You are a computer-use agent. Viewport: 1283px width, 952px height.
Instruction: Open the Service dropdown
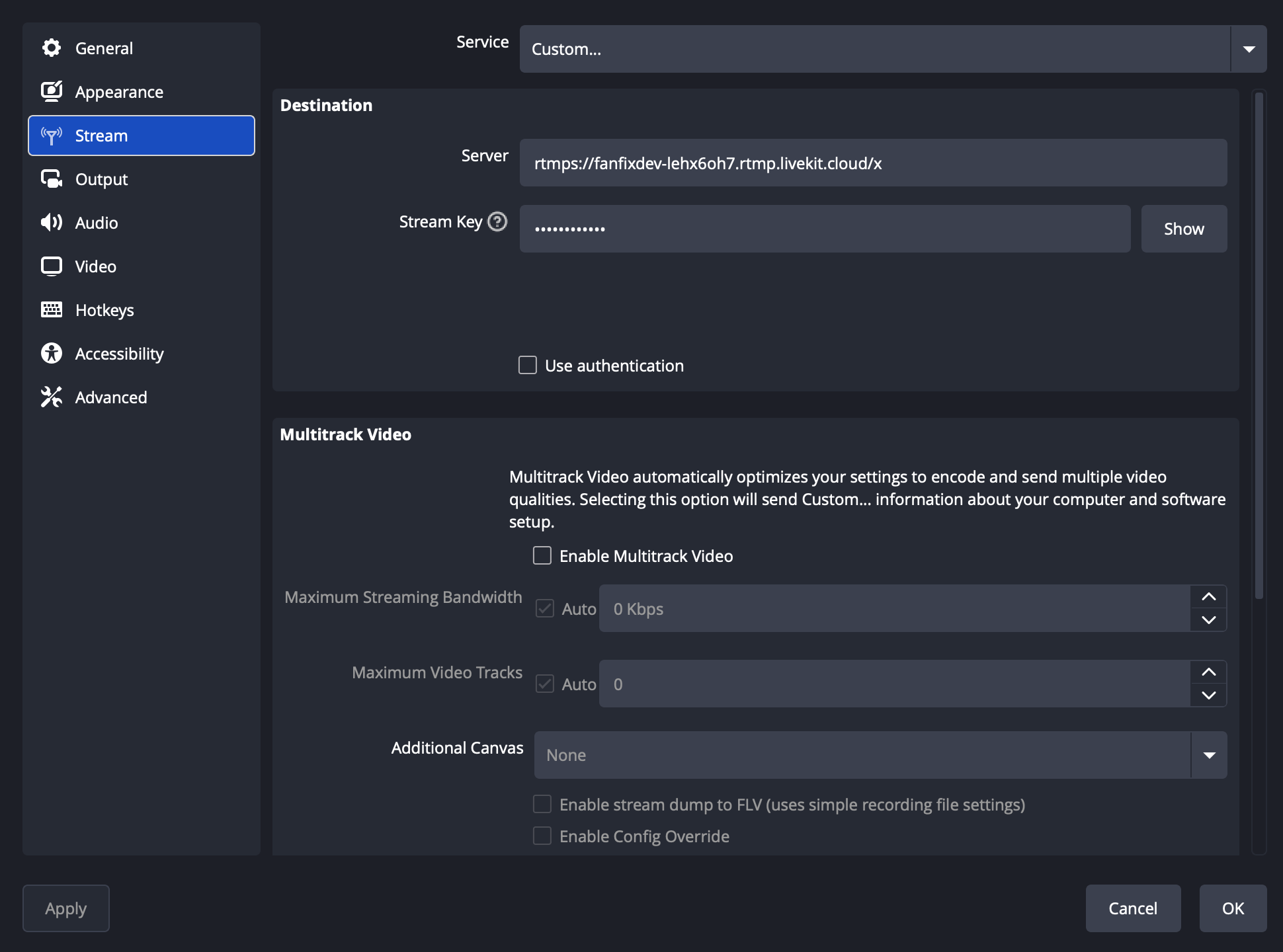1249,49
